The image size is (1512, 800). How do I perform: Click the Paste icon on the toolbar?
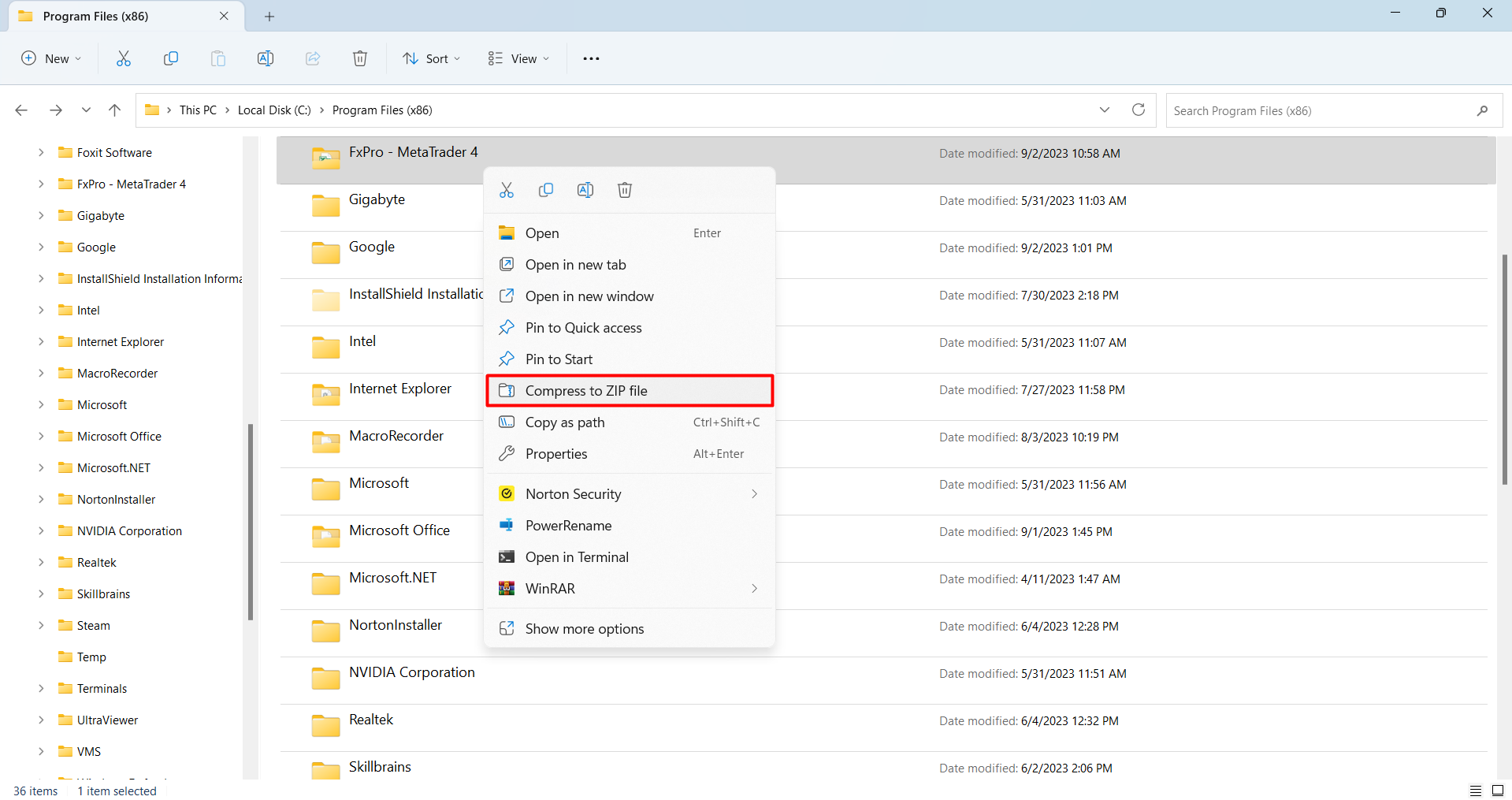pos(218,58)
